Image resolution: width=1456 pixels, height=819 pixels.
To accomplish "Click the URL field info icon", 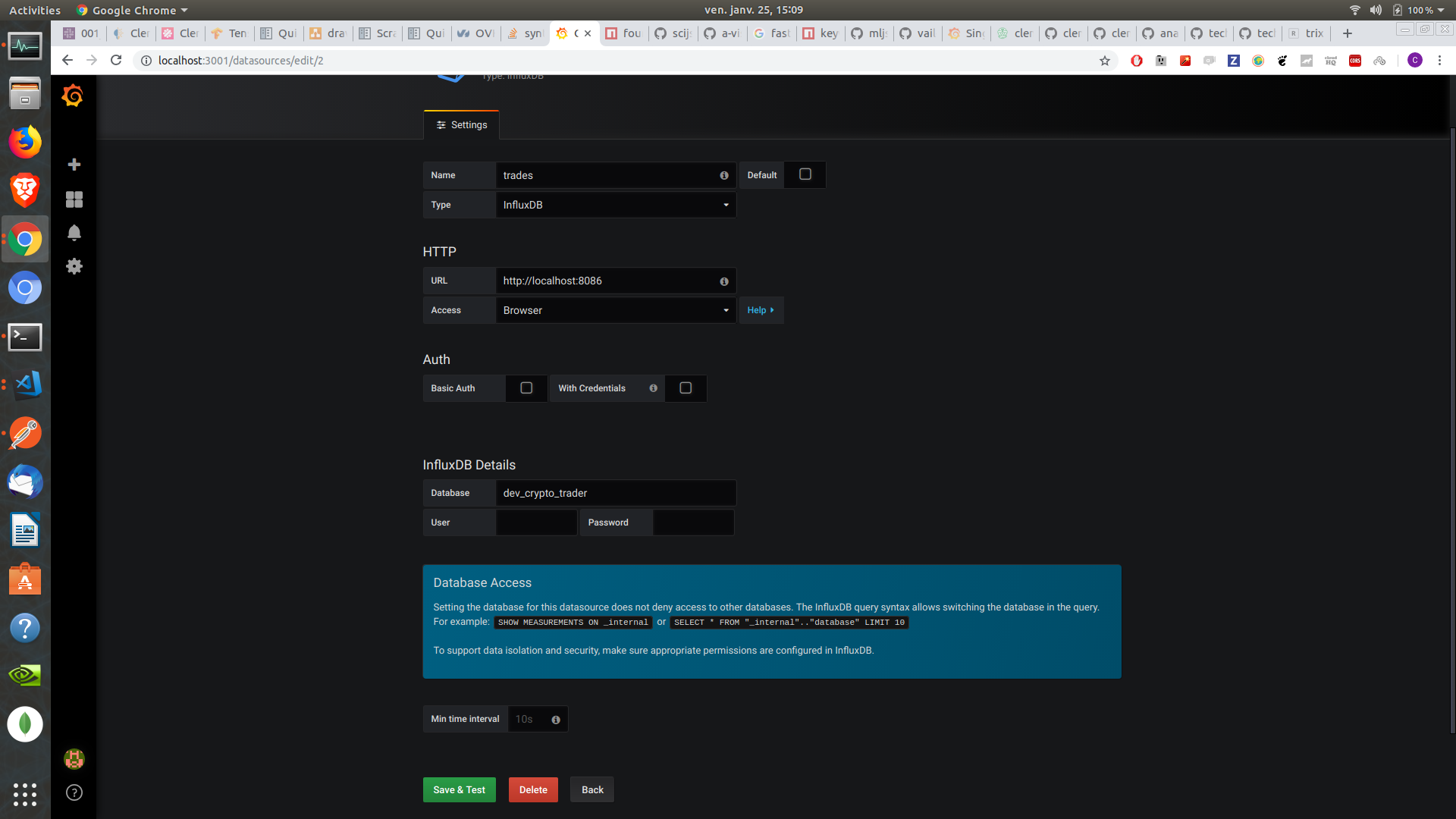I will pos(724,281).
